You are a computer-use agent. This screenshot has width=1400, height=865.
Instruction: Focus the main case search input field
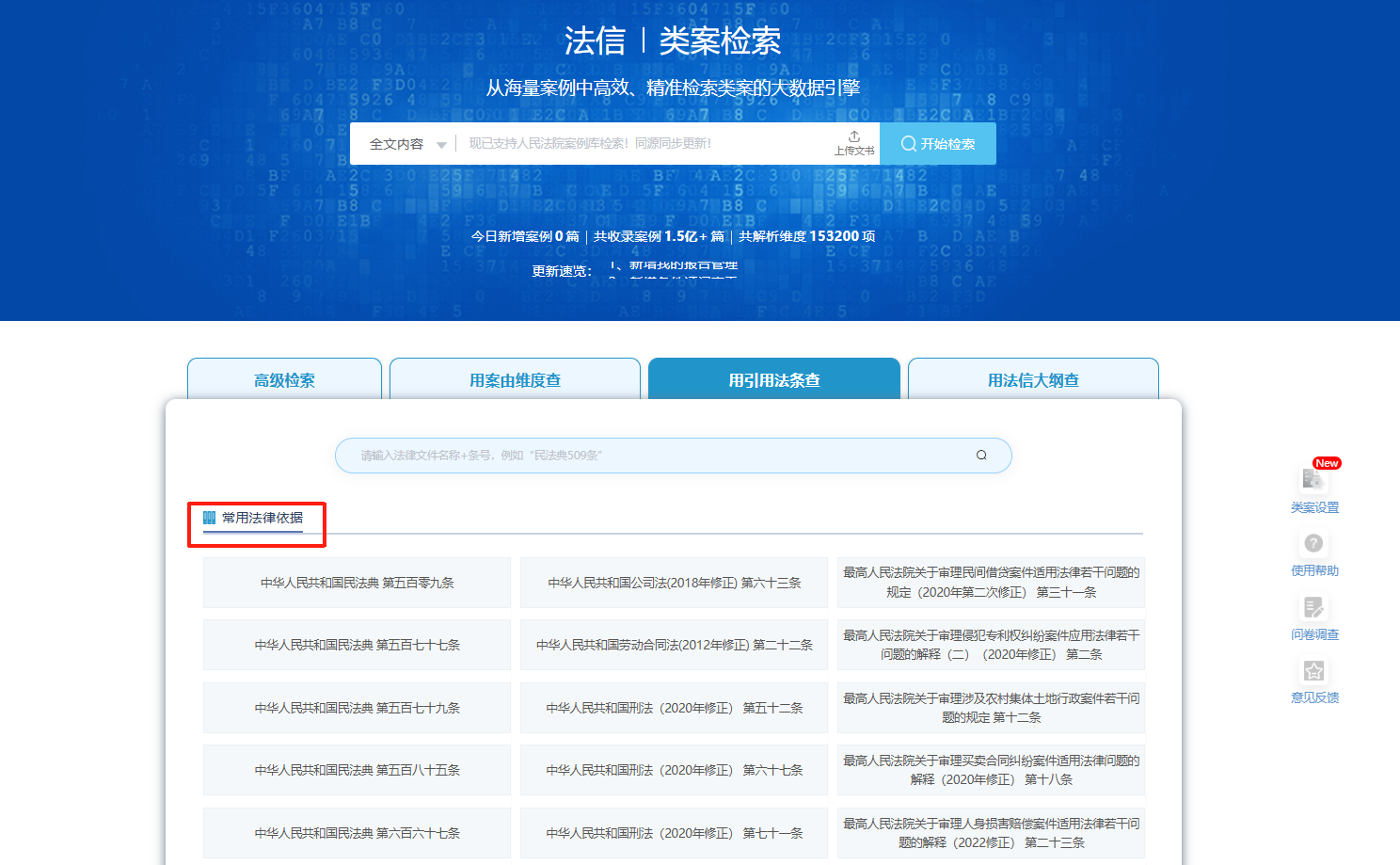tap(645, 144)
